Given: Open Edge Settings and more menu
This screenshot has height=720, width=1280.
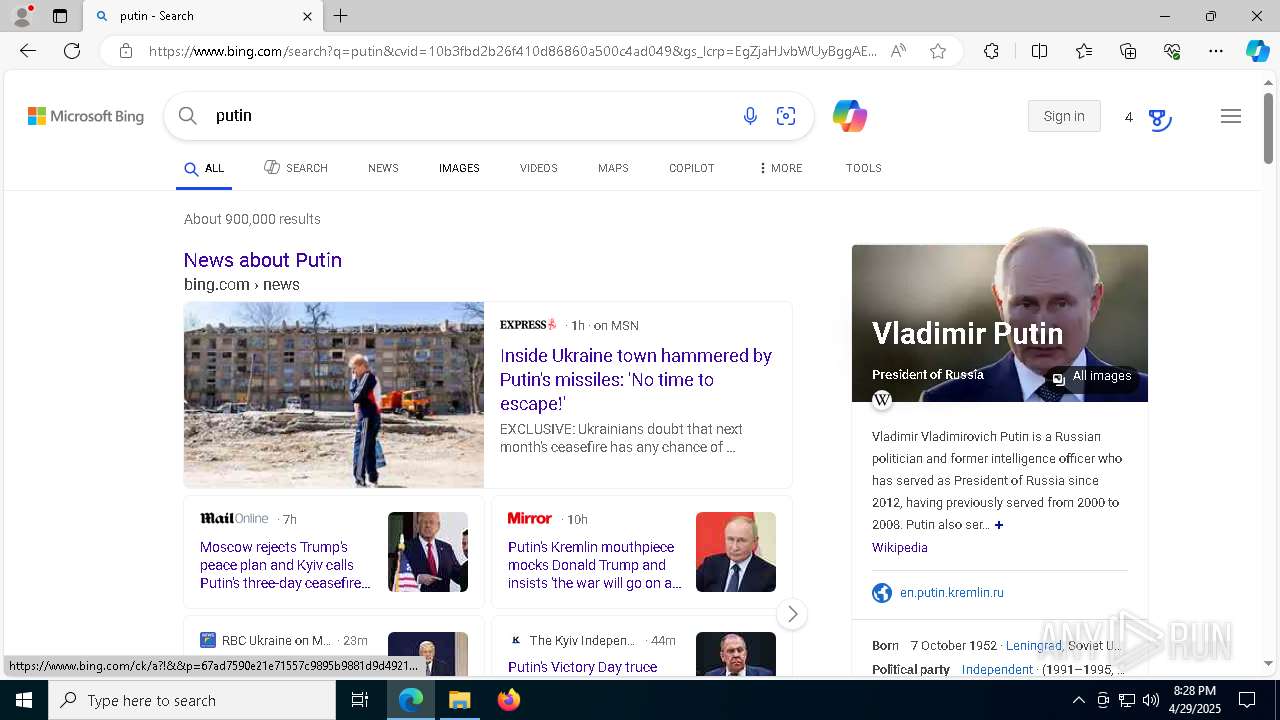Looking at the screenshot, I should coord(1216,51).
